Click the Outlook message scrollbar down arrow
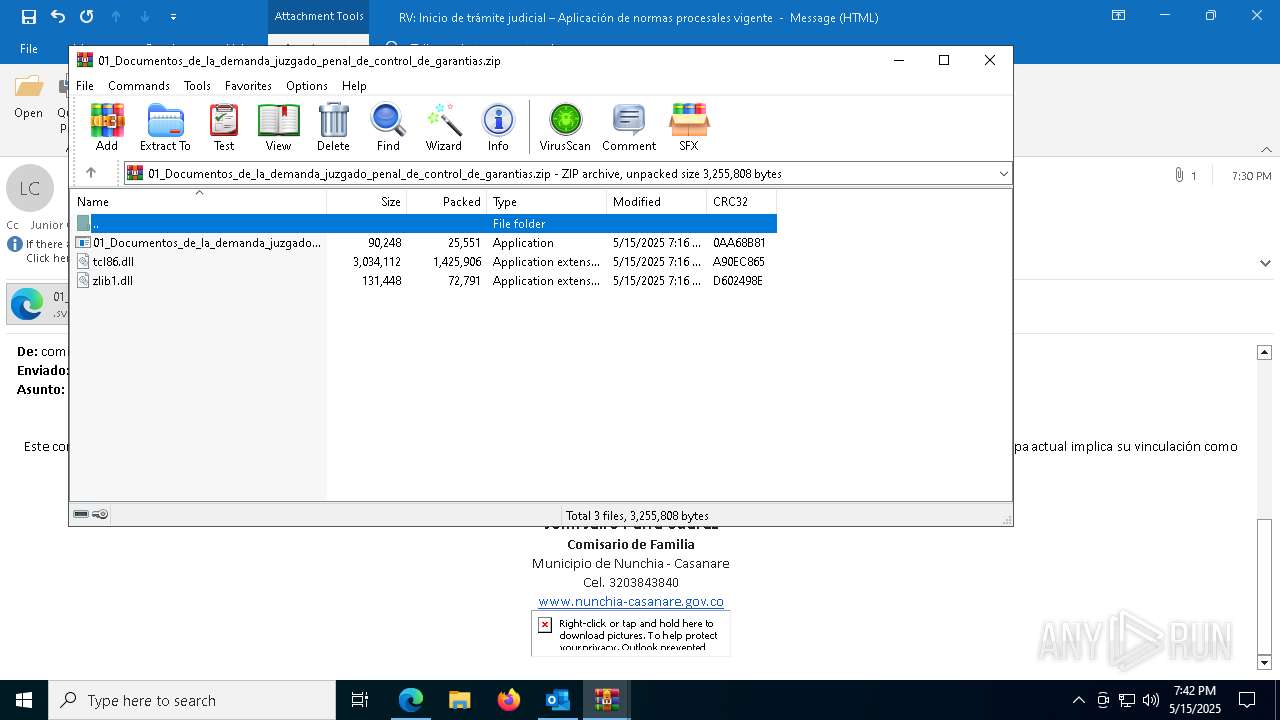The height and width of the screenshot is (720, 1280). click(1264, 662)
